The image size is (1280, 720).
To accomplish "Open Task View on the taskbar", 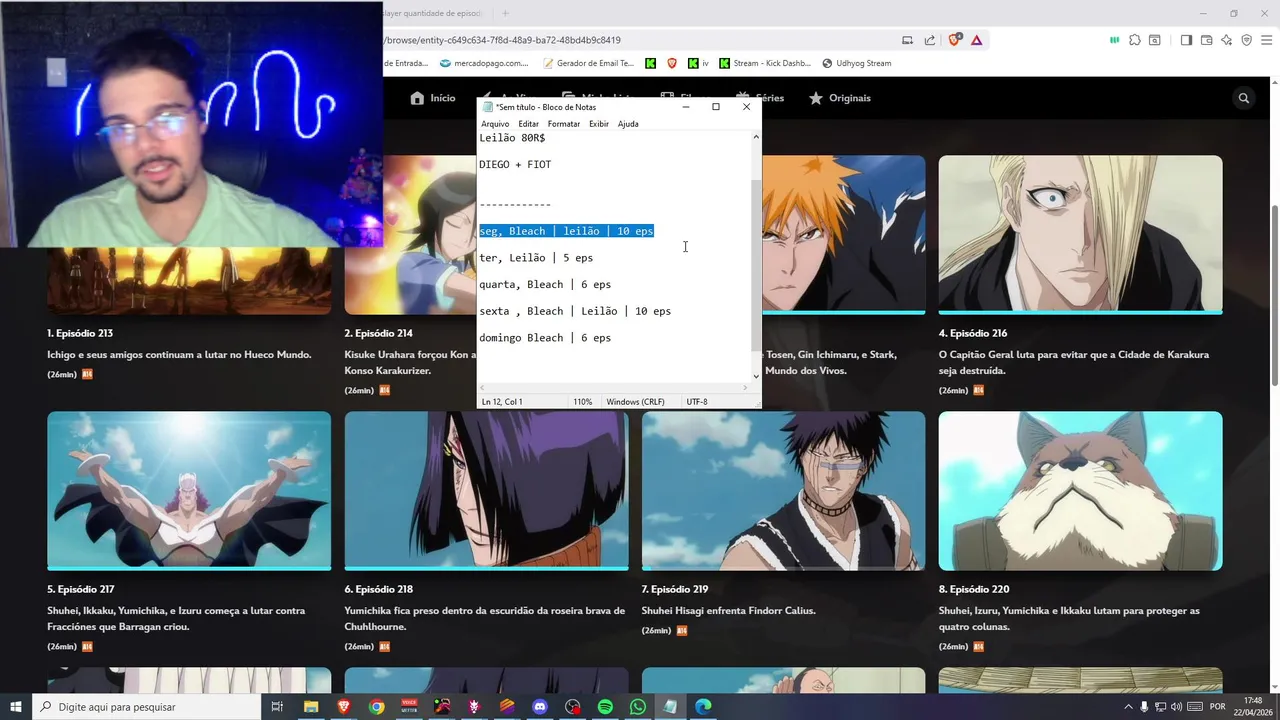I will click(277, 707).
